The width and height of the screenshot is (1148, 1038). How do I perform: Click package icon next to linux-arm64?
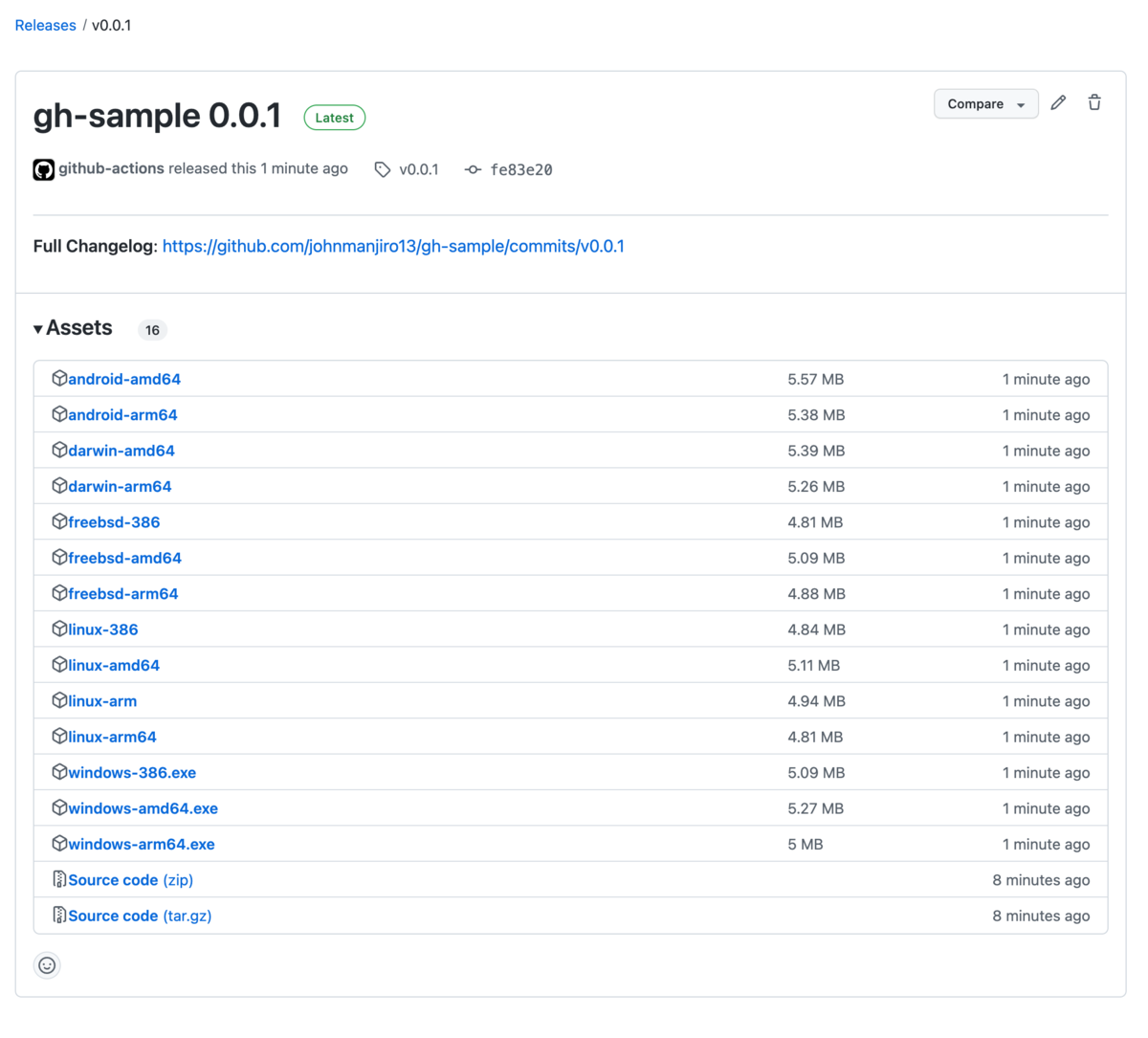coord(59,736)
